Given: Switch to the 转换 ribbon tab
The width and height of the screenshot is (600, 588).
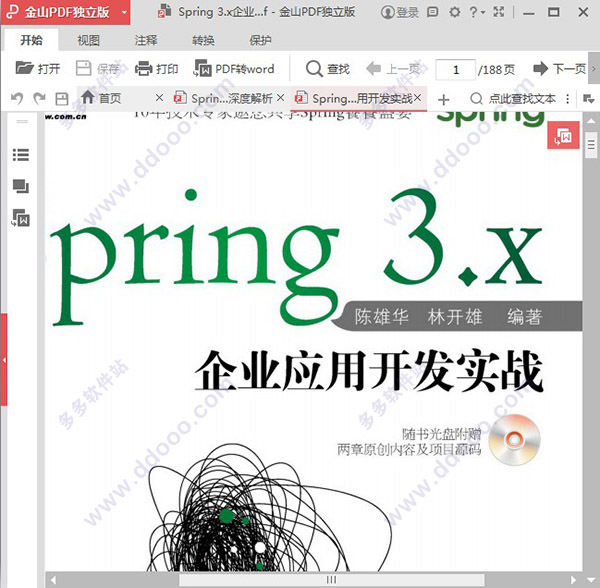Looking at the screenshot, I should (203, 40).
